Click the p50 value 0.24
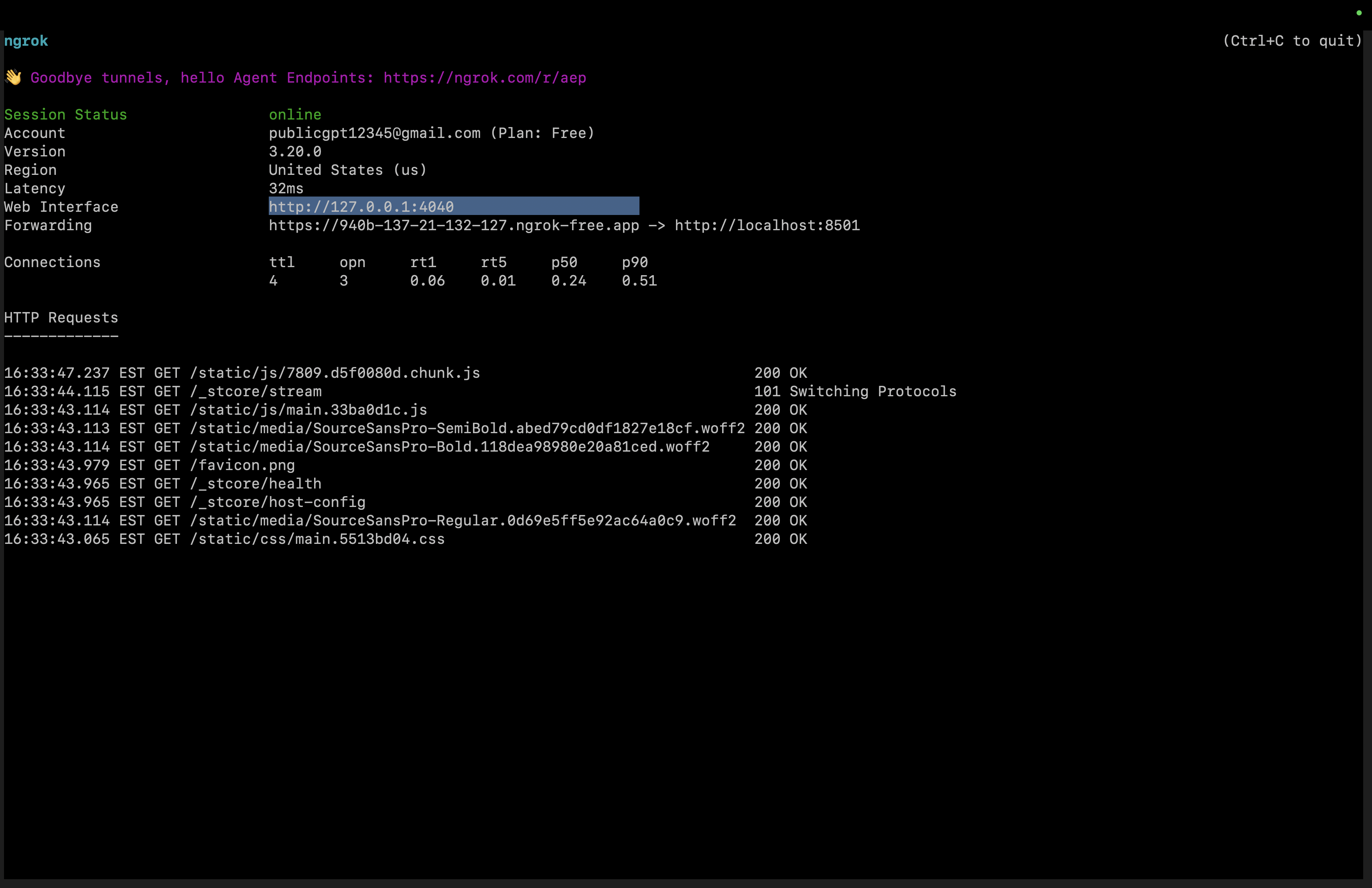The height and width of the screenshot is (888, 1372). point(568,281)
